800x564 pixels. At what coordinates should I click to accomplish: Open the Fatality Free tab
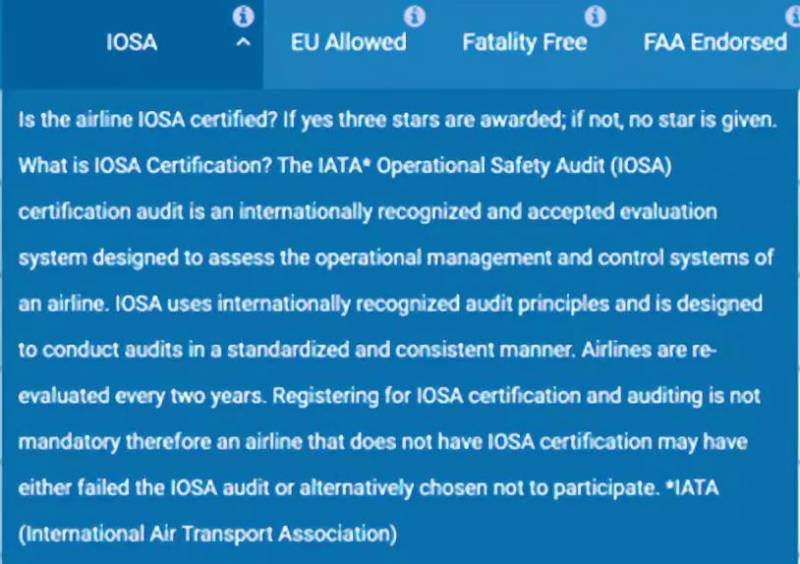click(x=524, y=43)
